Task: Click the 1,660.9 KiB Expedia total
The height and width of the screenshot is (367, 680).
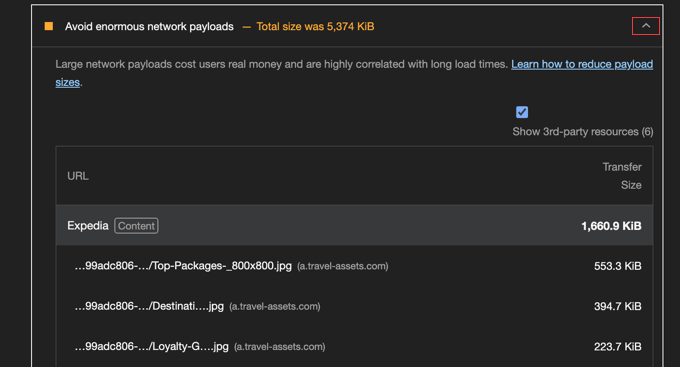Action: point(611,226)
